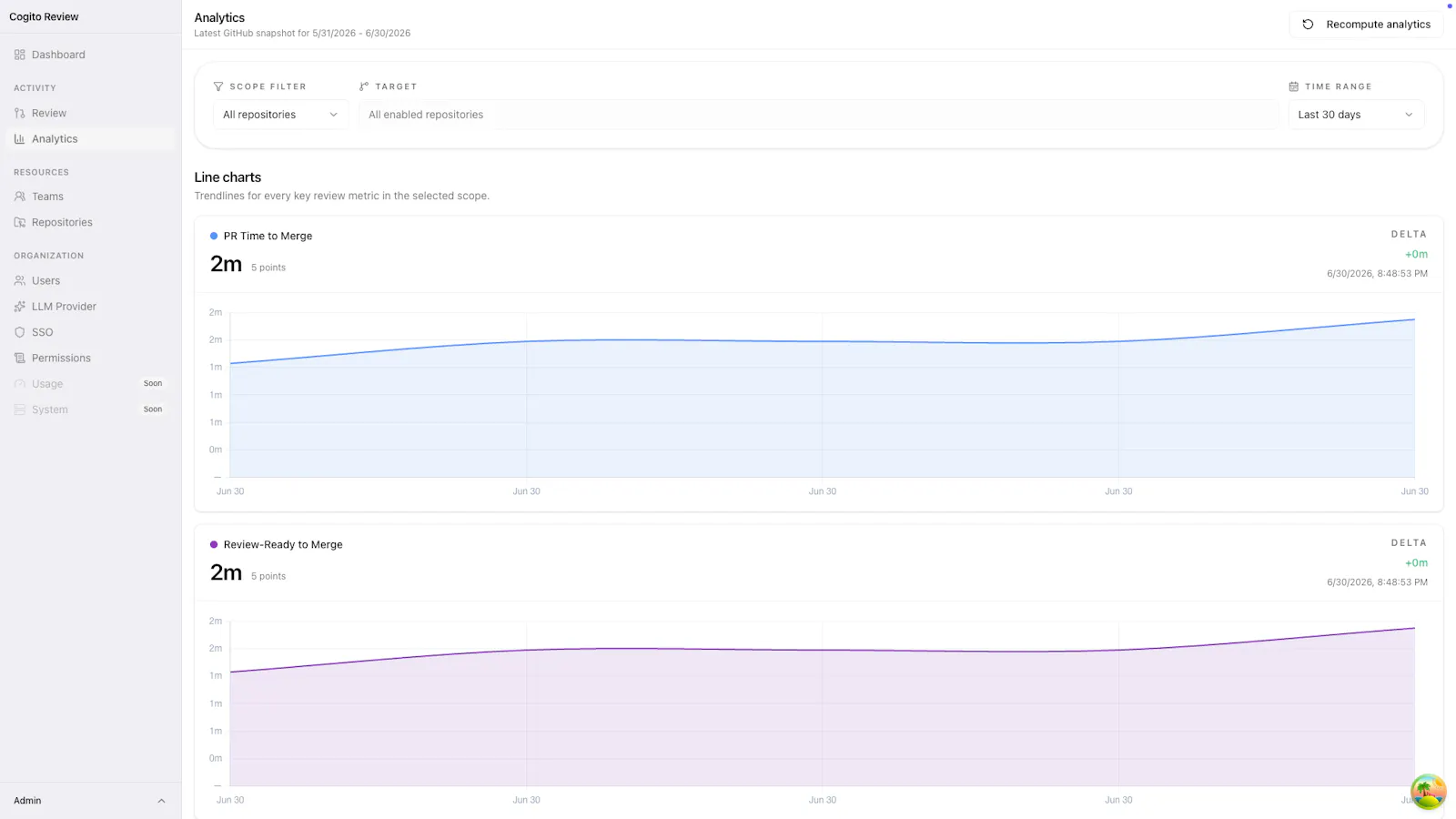Click the Usage gauge icon
This screenshot has width=1456, height=819.
pyautogui.click(x=20, y=384)
